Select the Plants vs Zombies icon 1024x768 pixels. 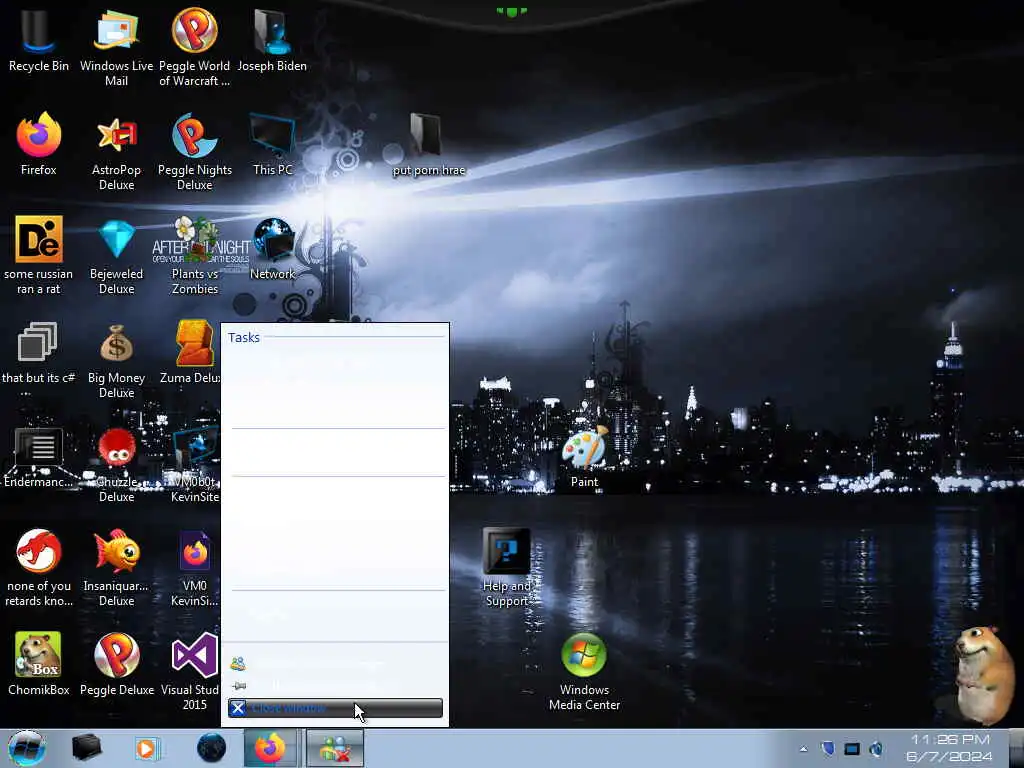(195, 255)
